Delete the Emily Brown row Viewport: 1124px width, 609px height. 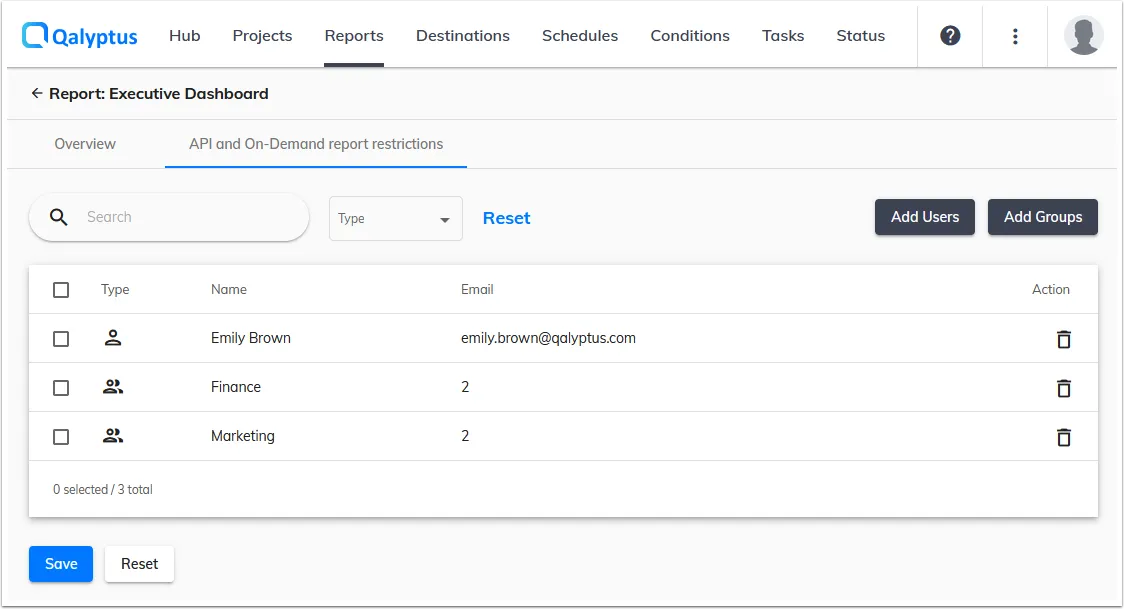tap(1064, 339)
